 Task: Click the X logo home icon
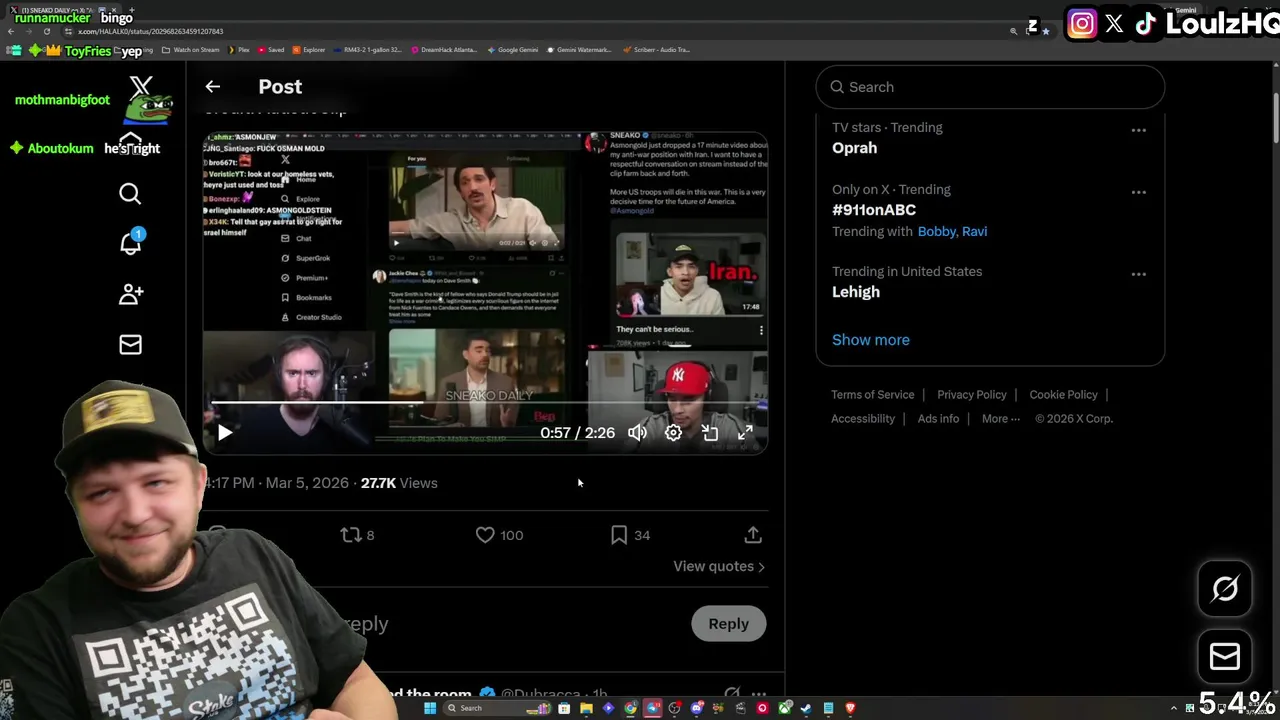(x=141, y=88)
